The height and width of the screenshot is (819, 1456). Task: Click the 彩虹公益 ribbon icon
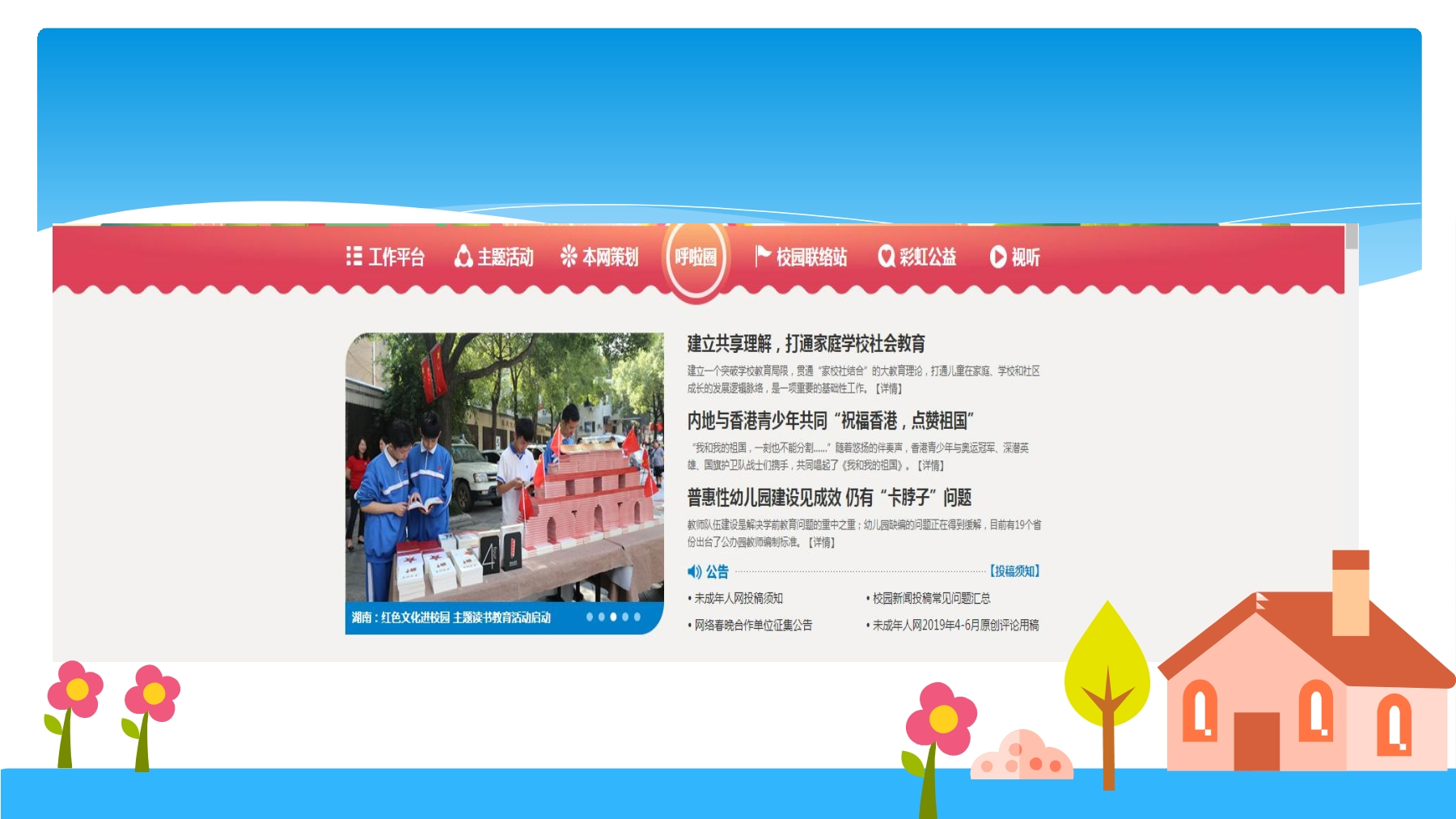coord(887,257)
